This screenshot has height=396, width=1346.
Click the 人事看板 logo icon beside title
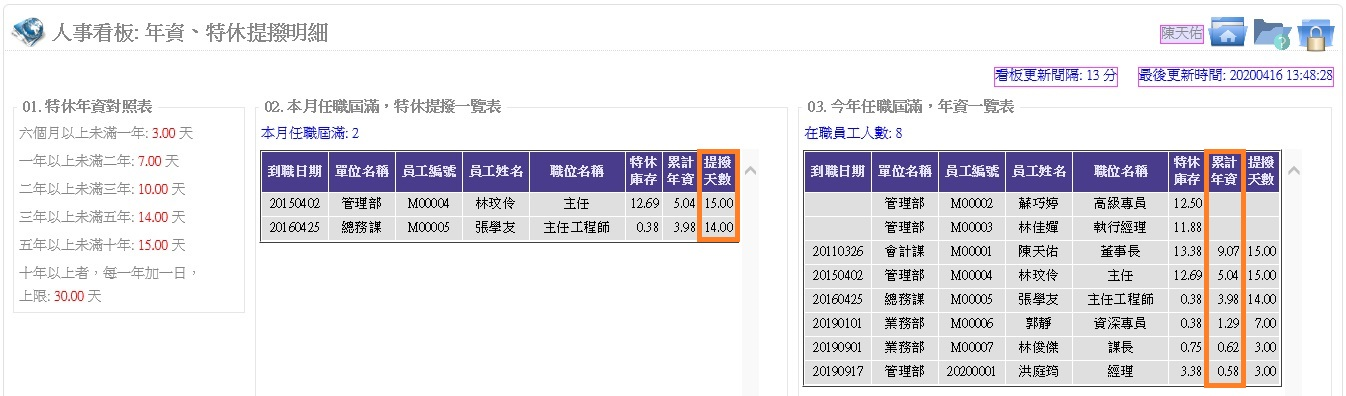[28, 31]
